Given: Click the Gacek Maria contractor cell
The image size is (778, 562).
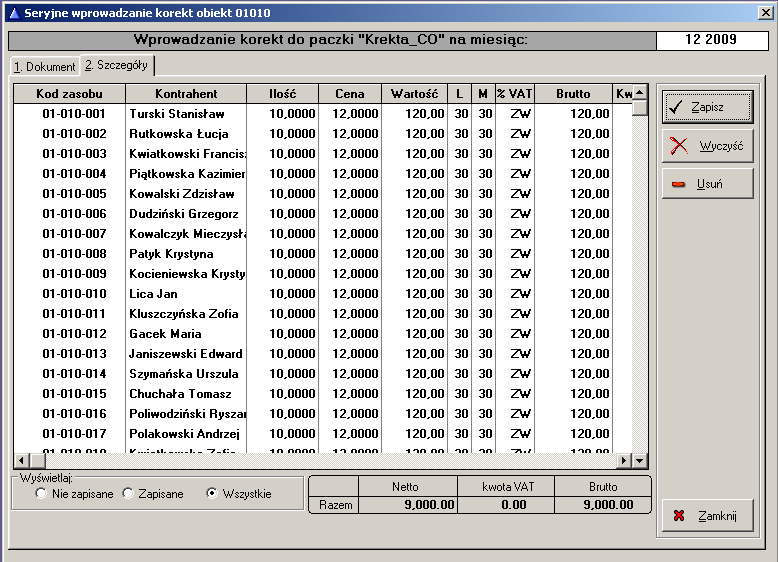Looking at the screenshot, I should 186,334.
